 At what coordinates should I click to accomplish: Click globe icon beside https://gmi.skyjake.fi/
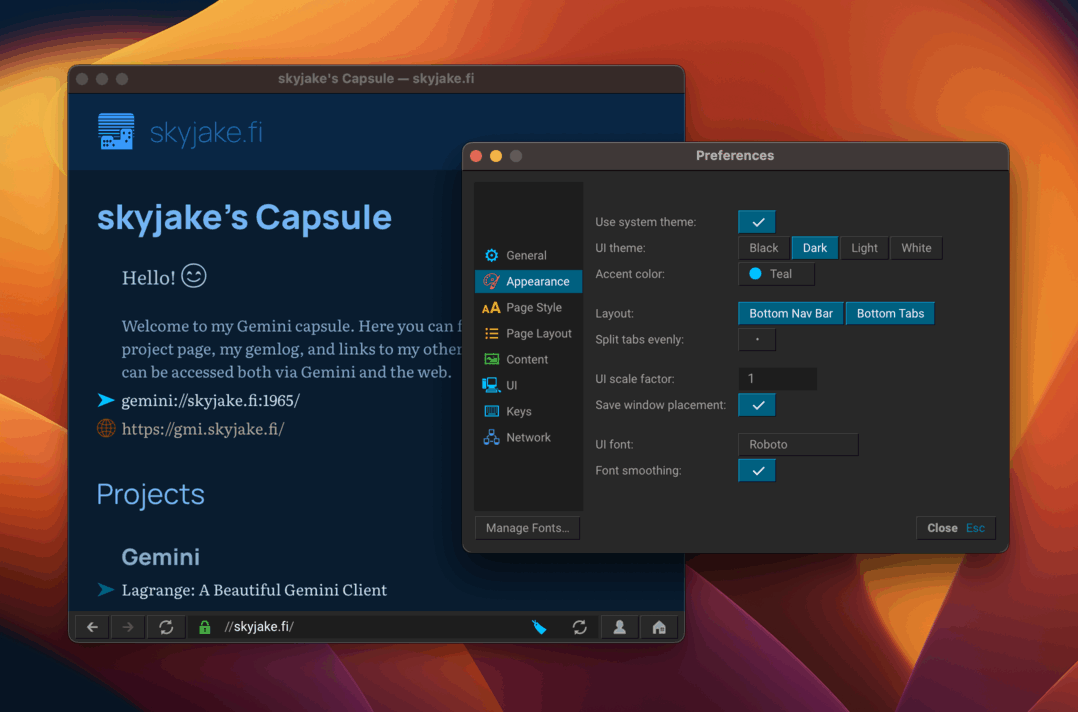105,429
